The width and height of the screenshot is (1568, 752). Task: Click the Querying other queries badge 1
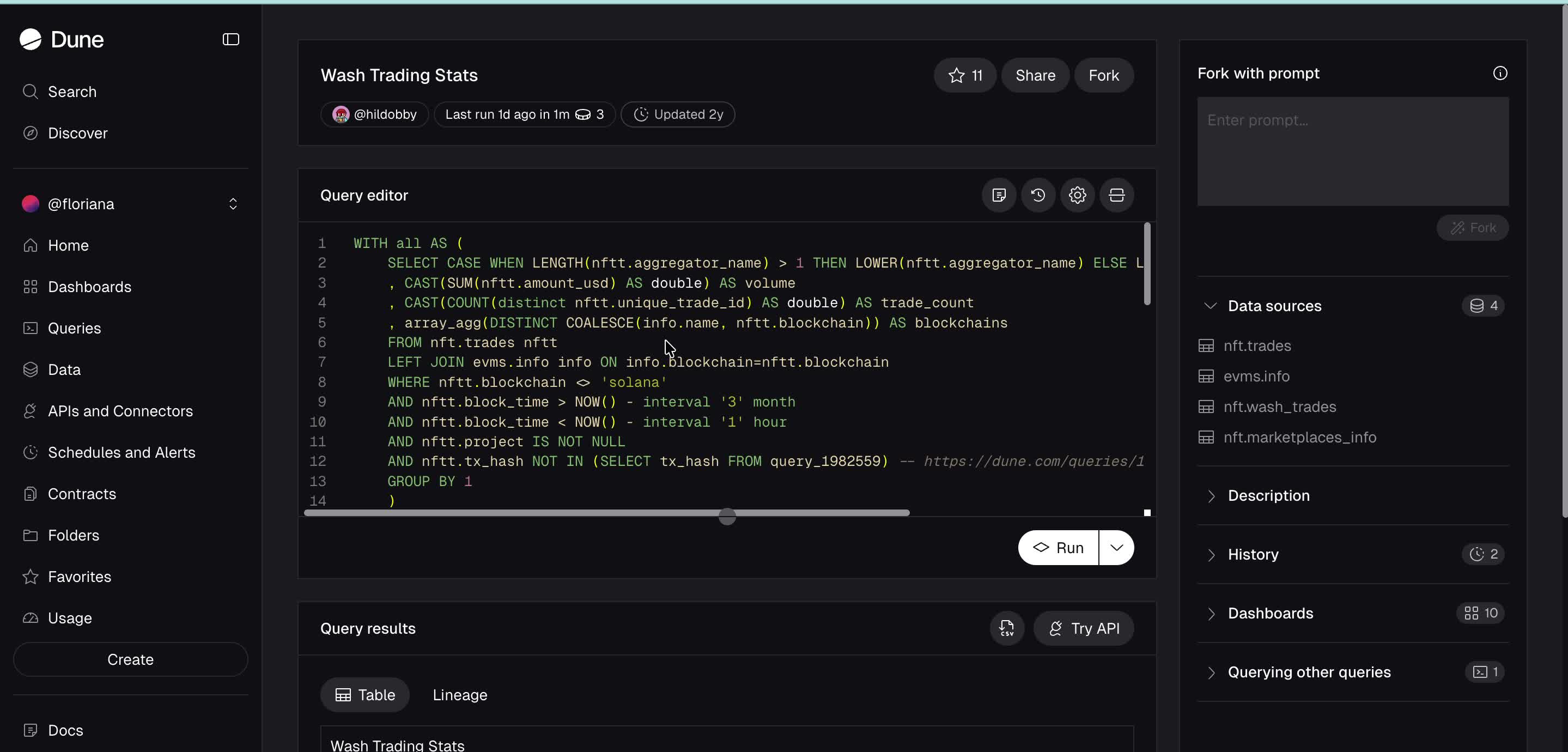(1485, 672)
